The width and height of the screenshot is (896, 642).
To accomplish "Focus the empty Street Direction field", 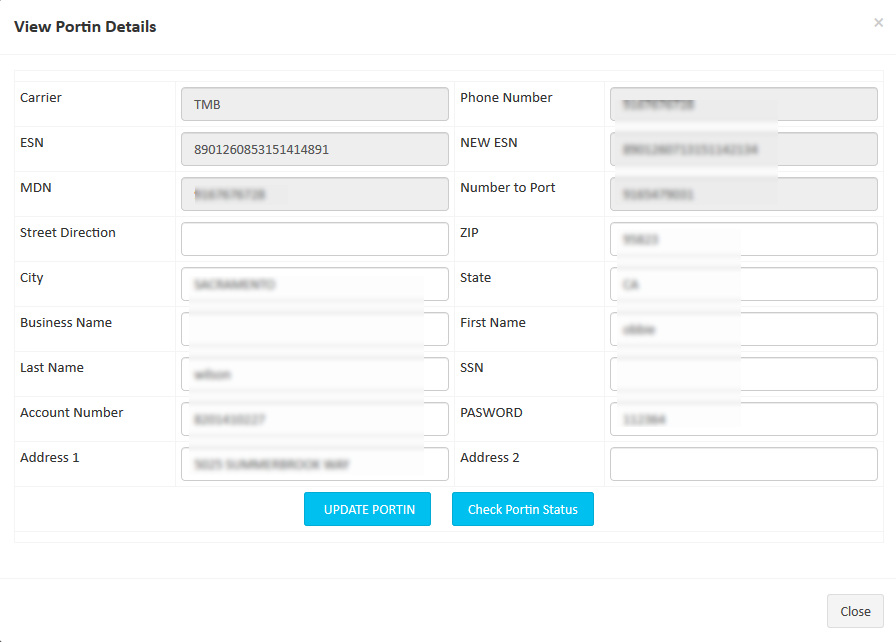I will (315, 239).
